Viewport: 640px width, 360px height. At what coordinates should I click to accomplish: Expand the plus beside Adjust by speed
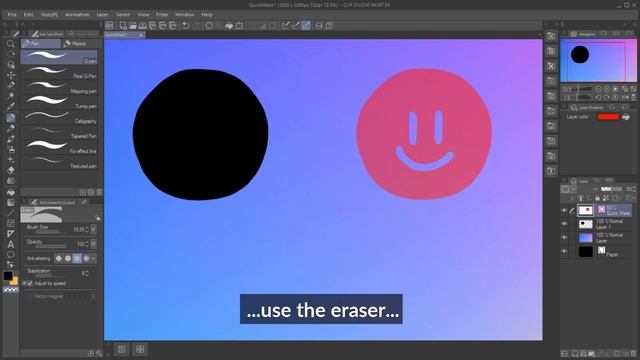pyautogui.click(x=24, y=283)
